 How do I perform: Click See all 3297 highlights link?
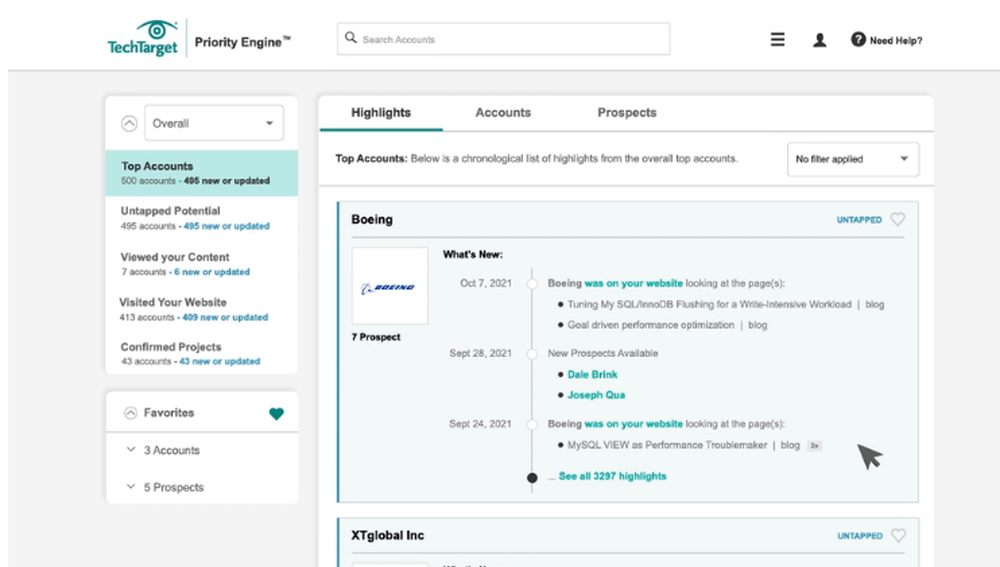(x=612, y=476)
